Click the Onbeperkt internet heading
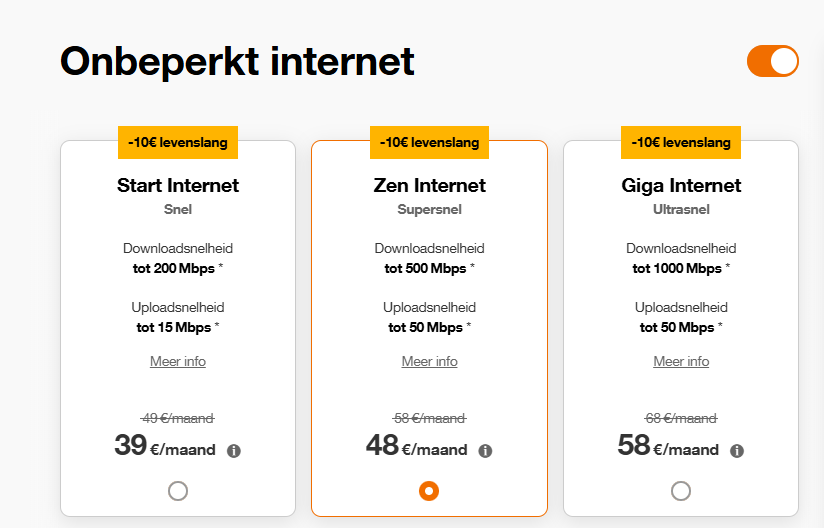Viewport: 824px width, 528px height. coord(237,61)
